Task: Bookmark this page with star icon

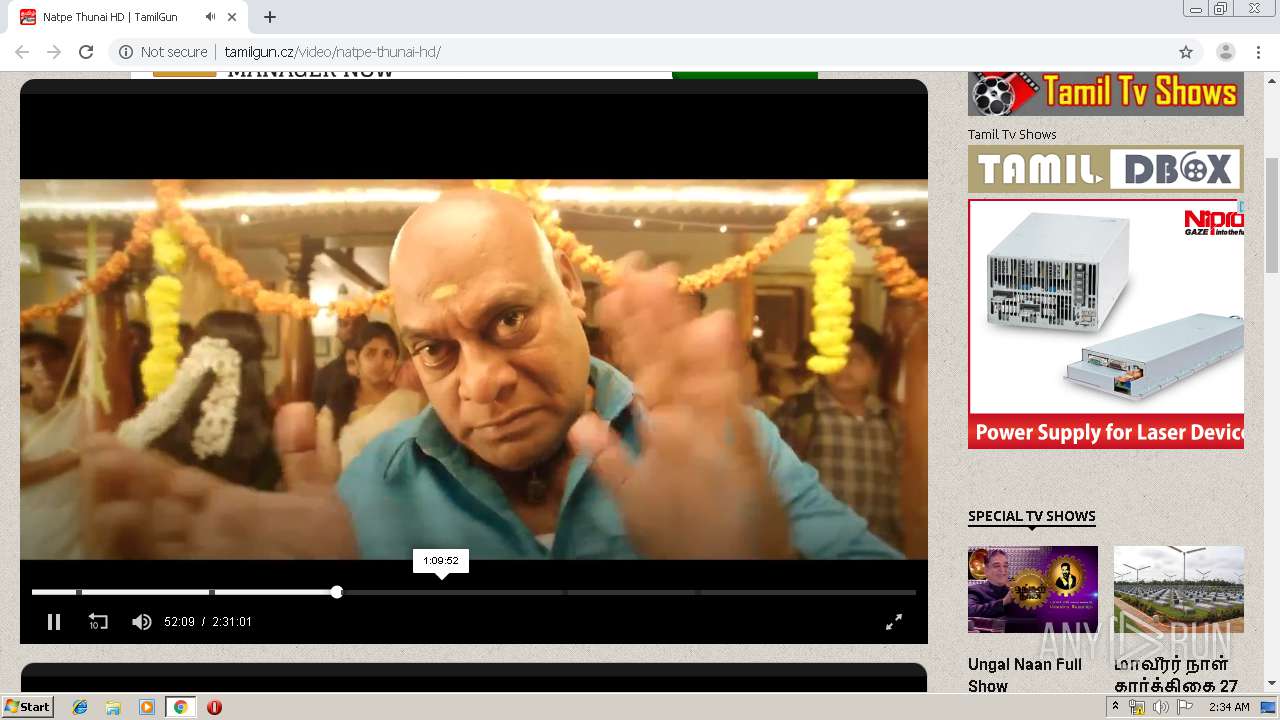Action: tap(1186, 52)
